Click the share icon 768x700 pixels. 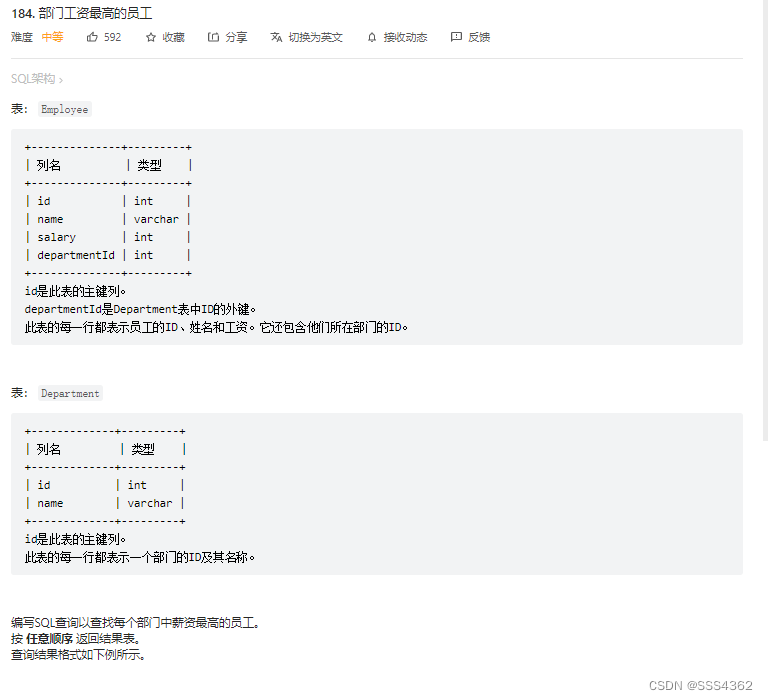[x=213, y=37]
